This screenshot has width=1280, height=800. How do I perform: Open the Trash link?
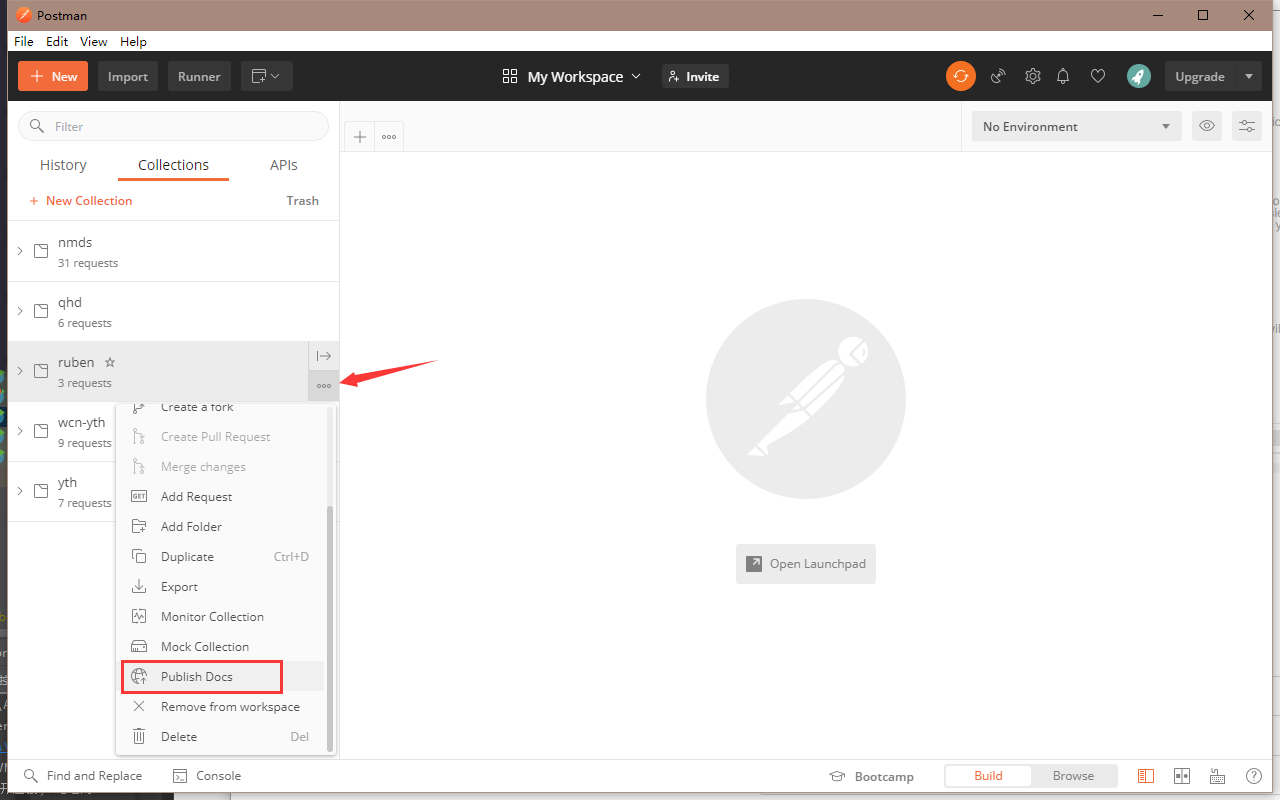click(302, 201)
